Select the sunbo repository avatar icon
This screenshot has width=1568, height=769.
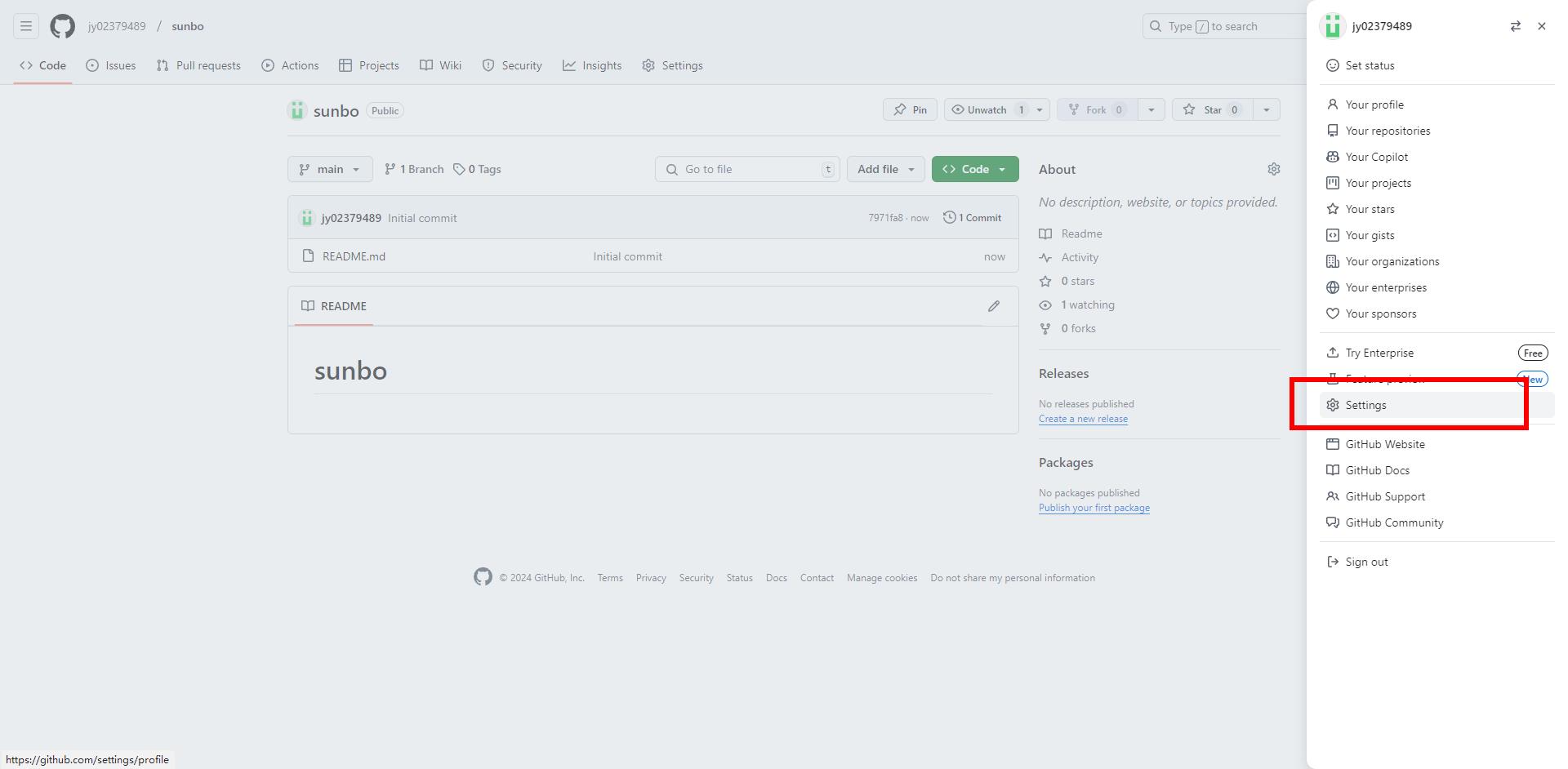pos(297,110)
